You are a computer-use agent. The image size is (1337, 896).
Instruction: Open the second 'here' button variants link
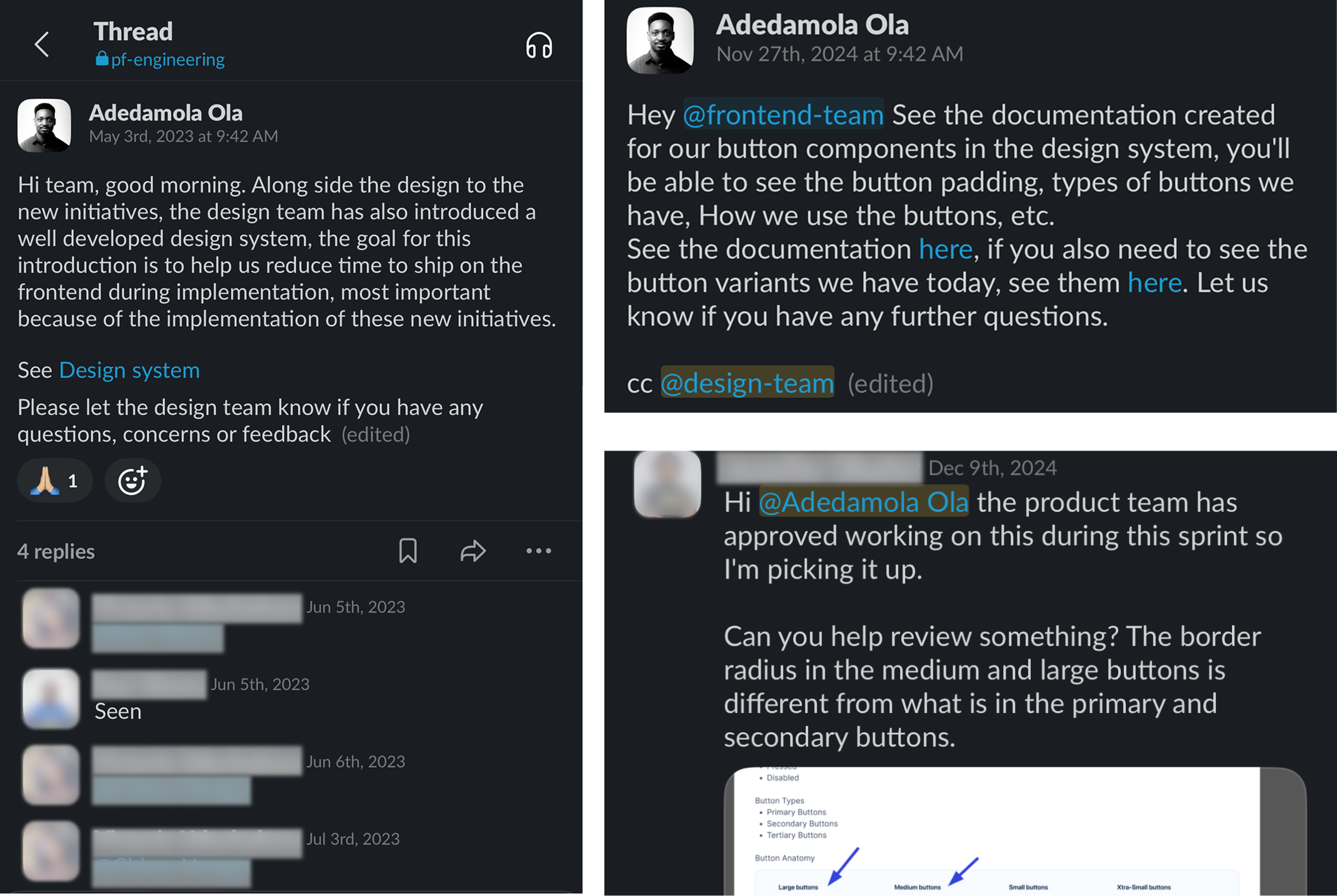[x=1154, y=283]
